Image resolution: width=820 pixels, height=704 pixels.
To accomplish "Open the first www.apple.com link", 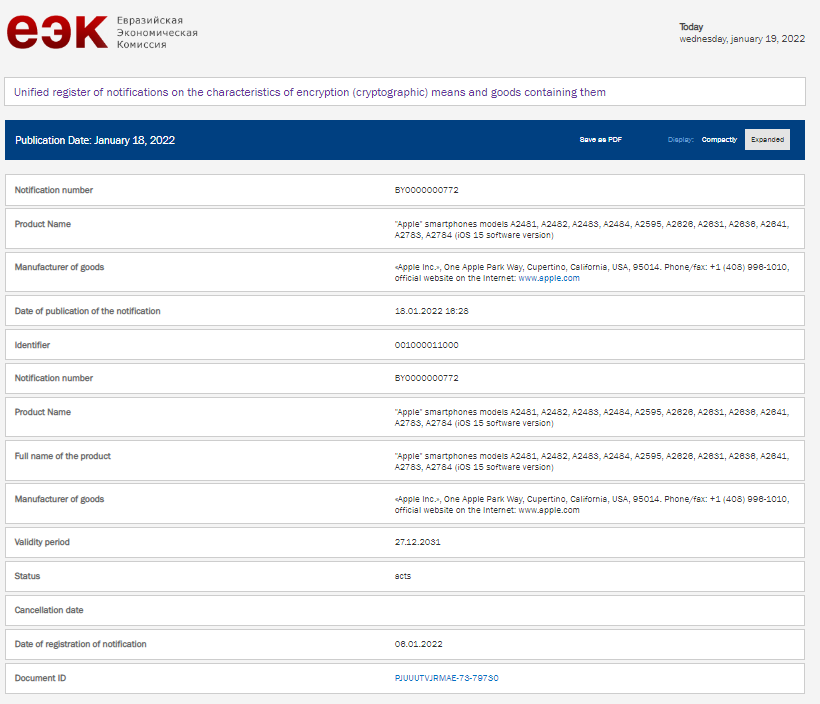I will 549,278.
